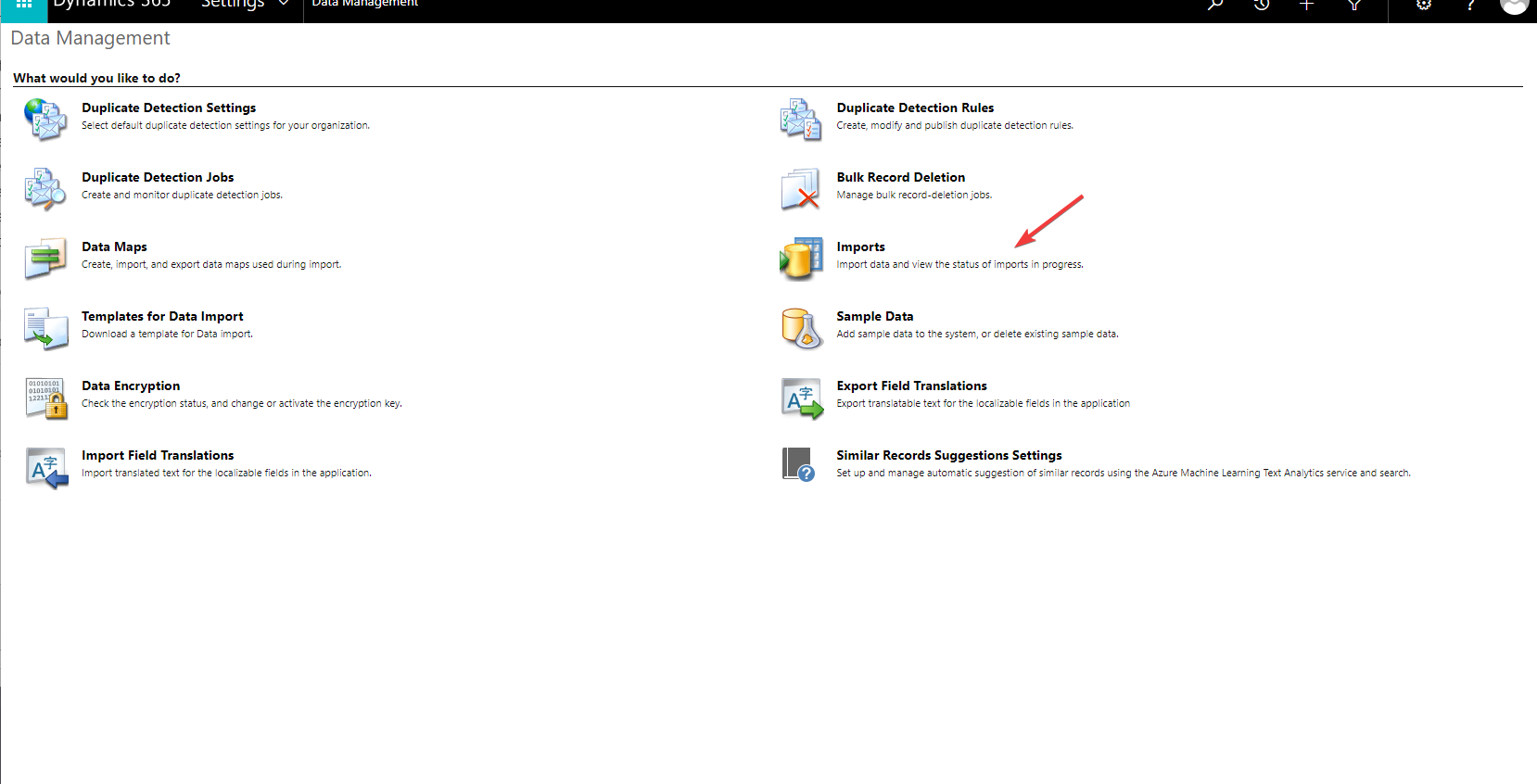The height and width of the screenshot is (784, 1537).
Task: Expand the Settings navigation chevron
Action: [284, 5]
